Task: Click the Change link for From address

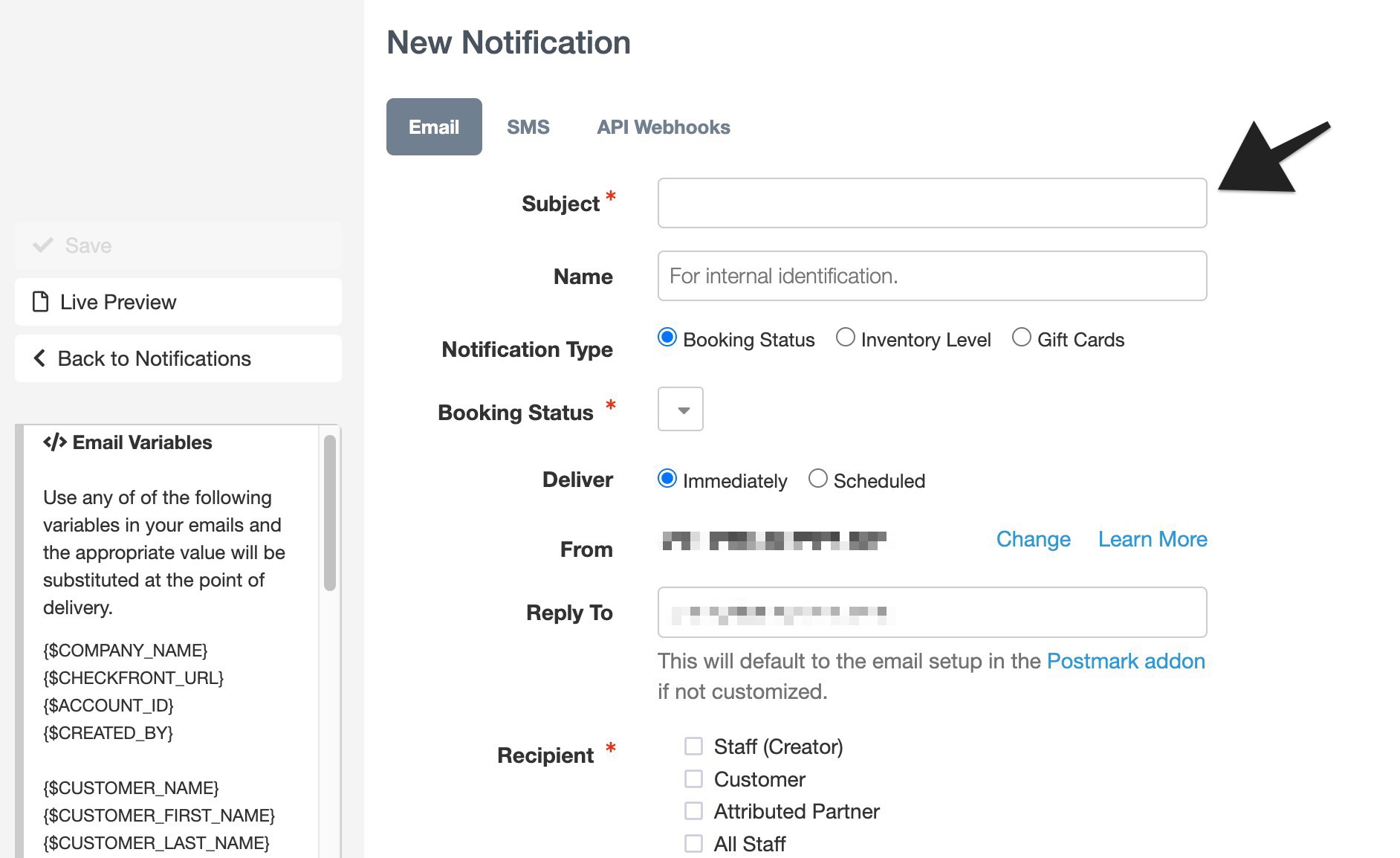Action: tap(1033, 539)
